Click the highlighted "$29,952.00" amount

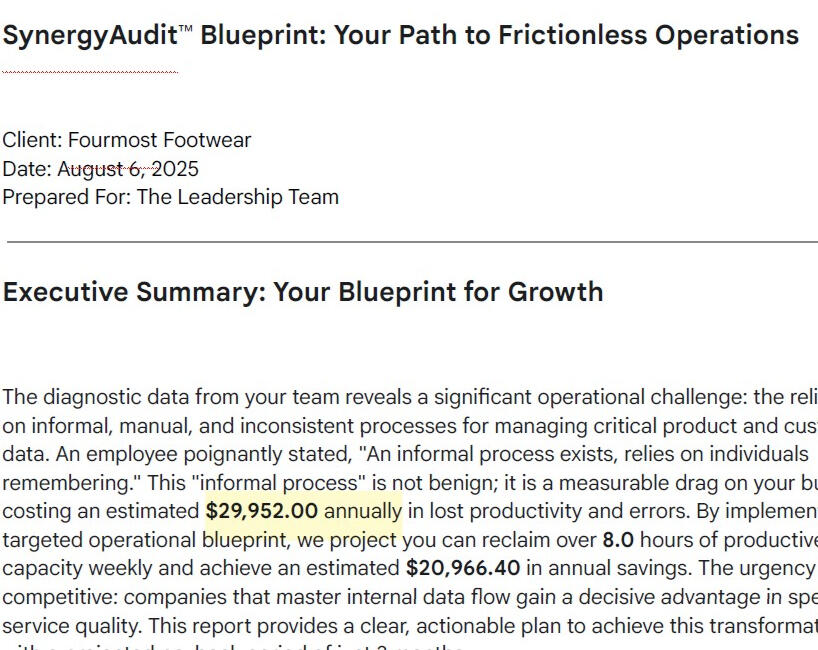(262, 512)
